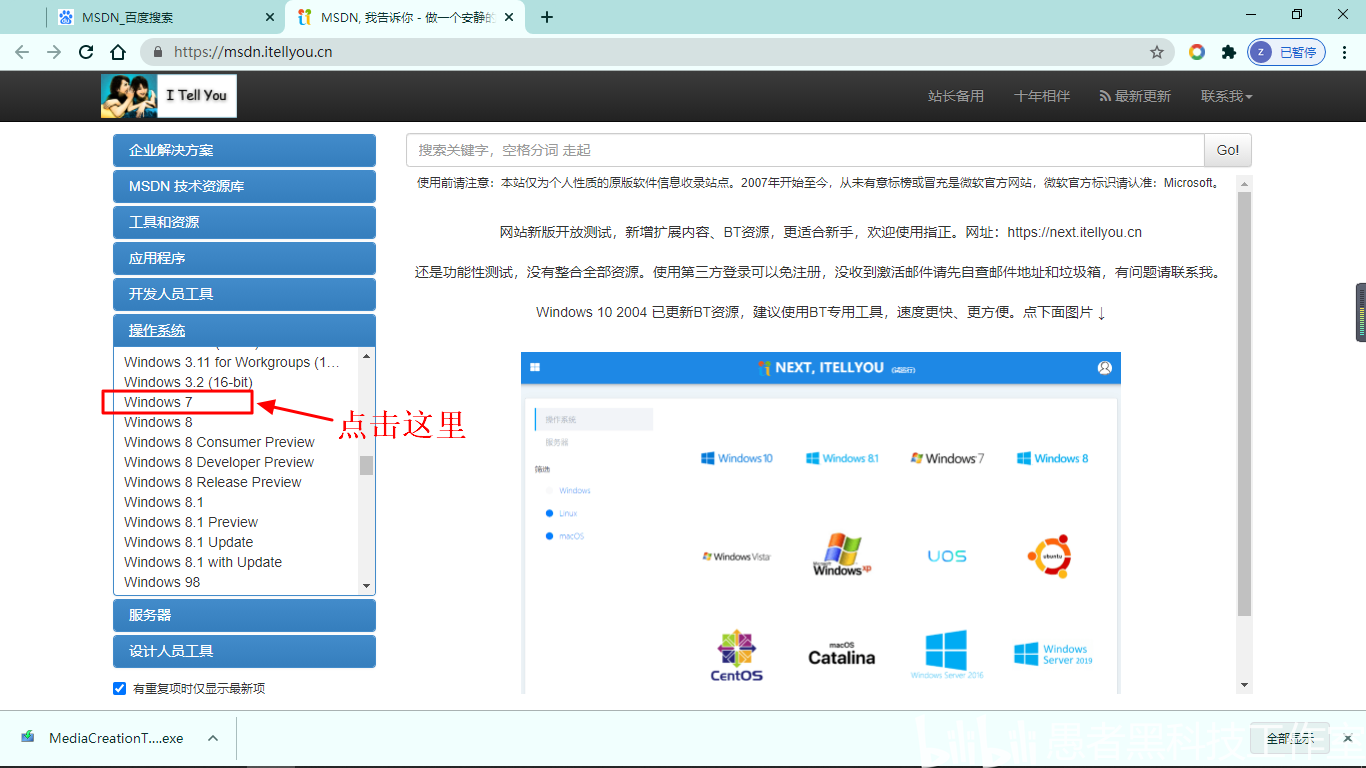
Task: Open 站长备用 in the navigation bar
Action: click(956, 96)
